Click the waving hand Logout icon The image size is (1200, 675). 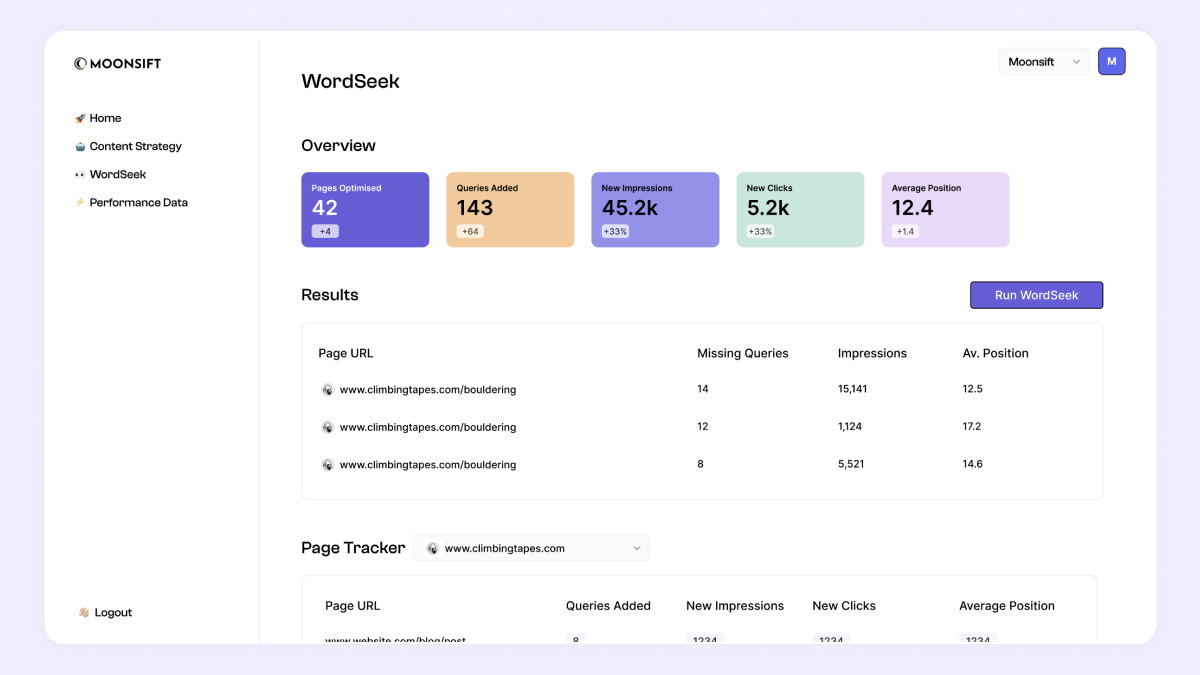(84, 612)
